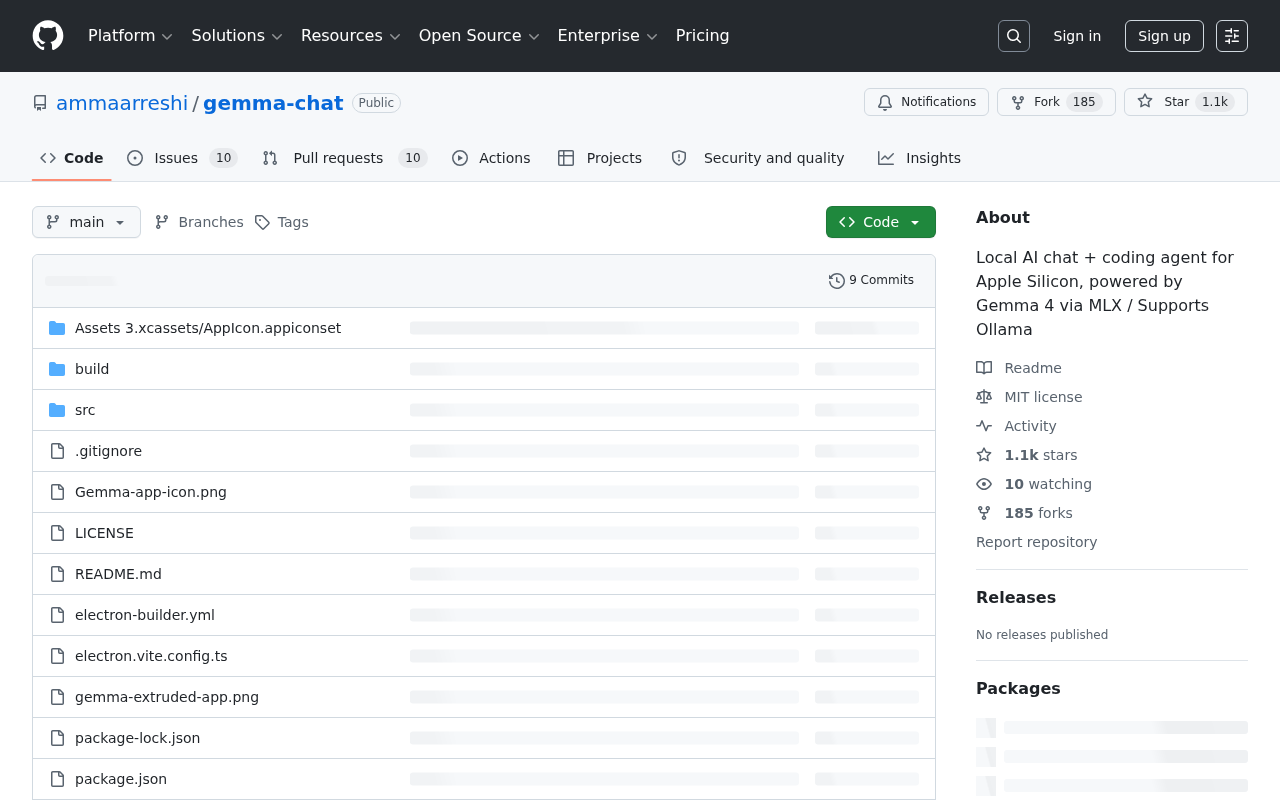The width and height of the screenshot is (1280, 800).
Task: Click the folder icon beside src
Action: click(57, 410)
